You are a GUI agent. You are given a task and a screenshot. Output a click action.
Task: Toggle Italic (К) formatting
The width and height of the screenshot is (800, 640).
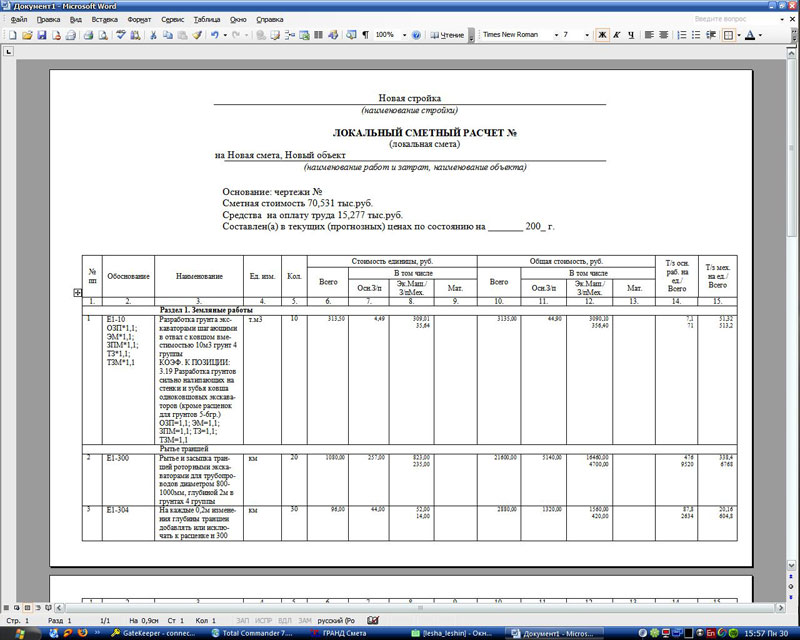point(617,35)
